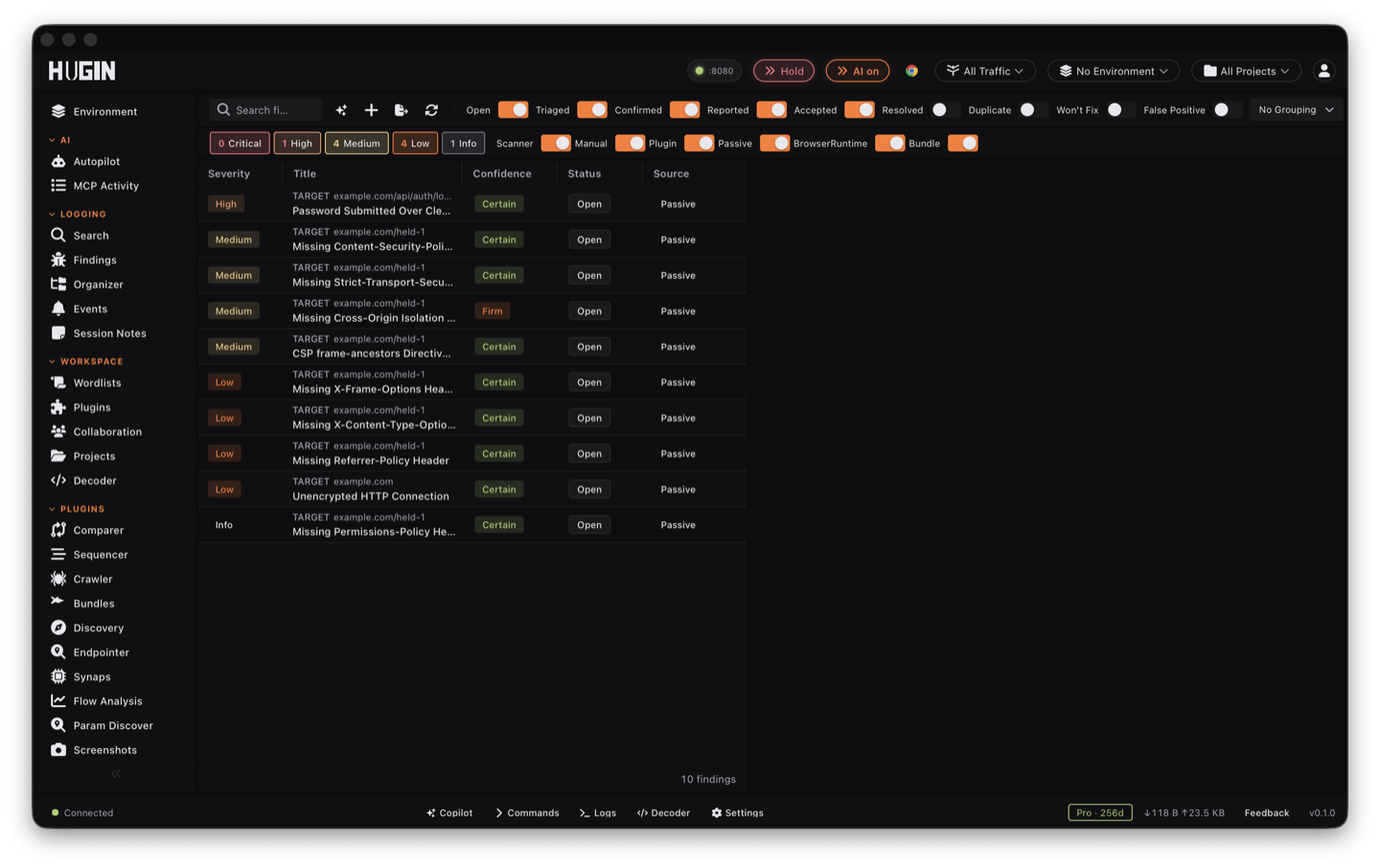Enable the Resolved status filter
The height and width of the screenshot is (868, 1380).
click(946, 110)
